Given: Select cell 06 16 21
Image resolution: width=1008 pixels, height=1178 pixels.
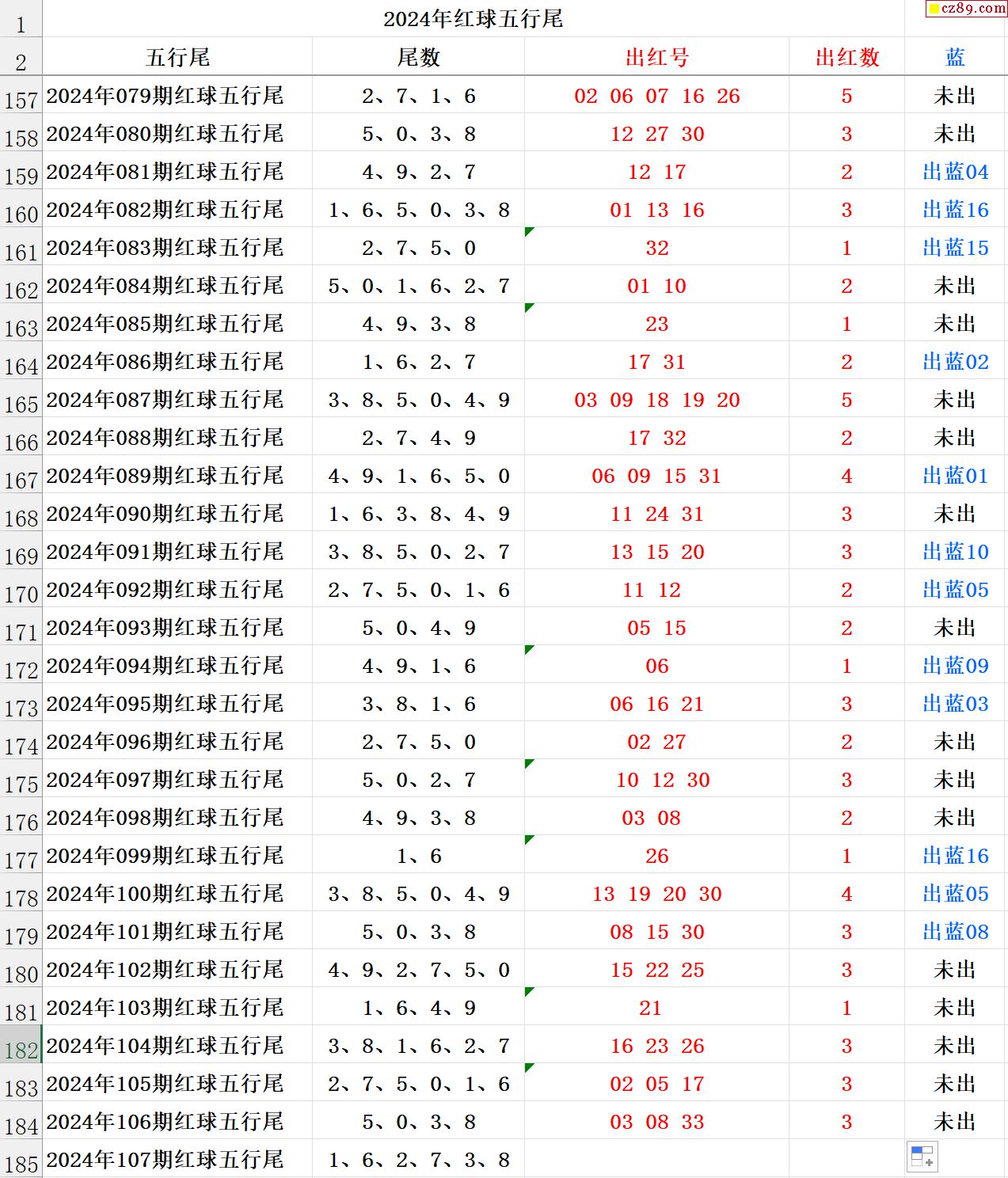Looking at the screenshot, I should point(656,704).
